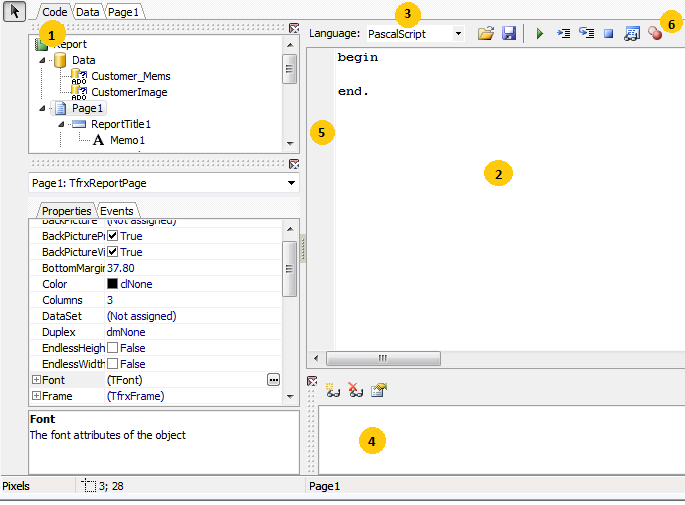Click the black Color swatch
Image resolution: width=685 pixels, height=505 pixels.
[x=112, y=284]
